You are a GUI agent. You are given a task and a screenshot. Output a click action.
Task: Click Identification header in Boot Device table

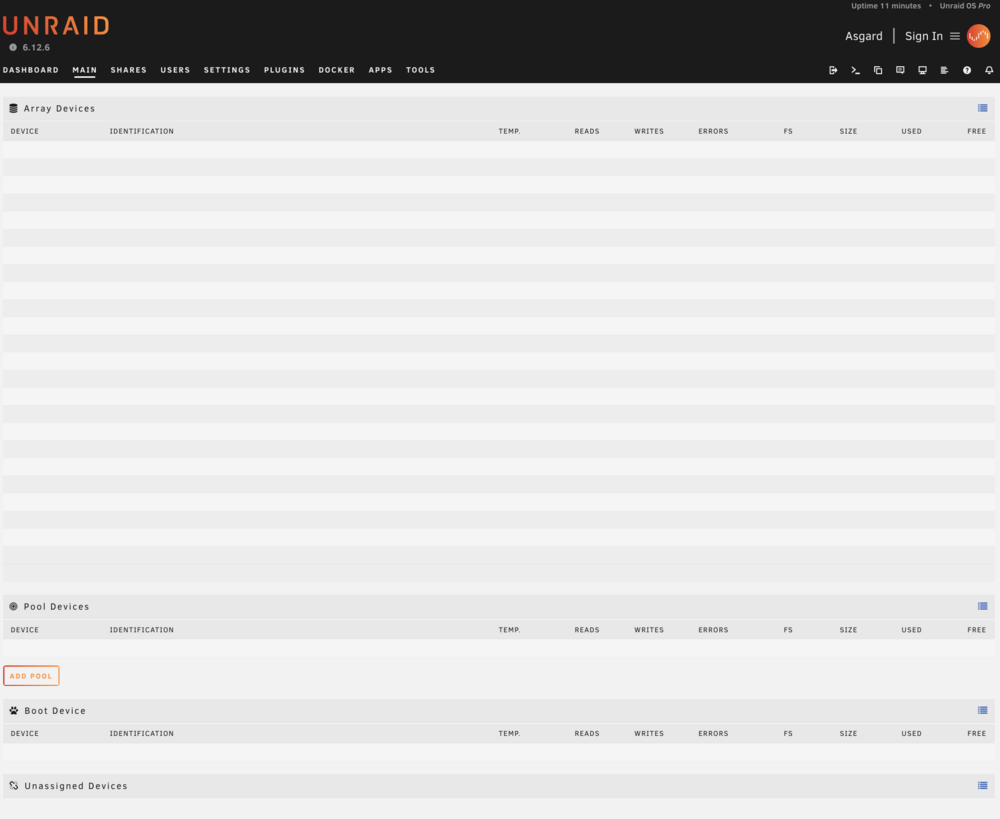click(x=142, y=734)
